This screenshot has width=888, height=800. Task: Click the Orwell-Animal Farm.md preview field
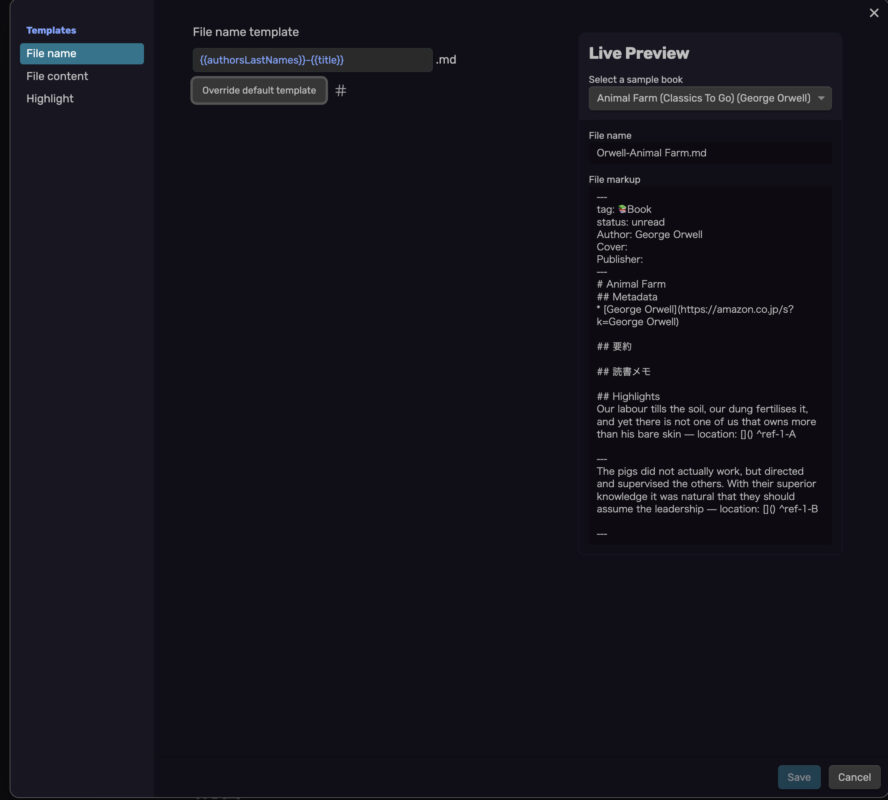709,153
